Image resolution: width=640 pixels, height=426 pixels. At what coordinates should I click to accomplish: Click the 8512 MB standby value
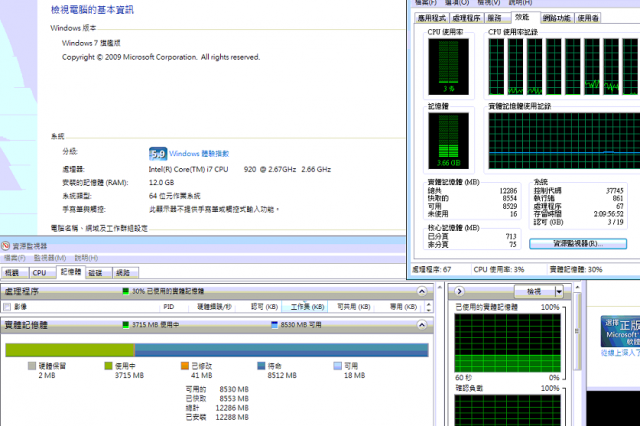(x=282, y=375)
